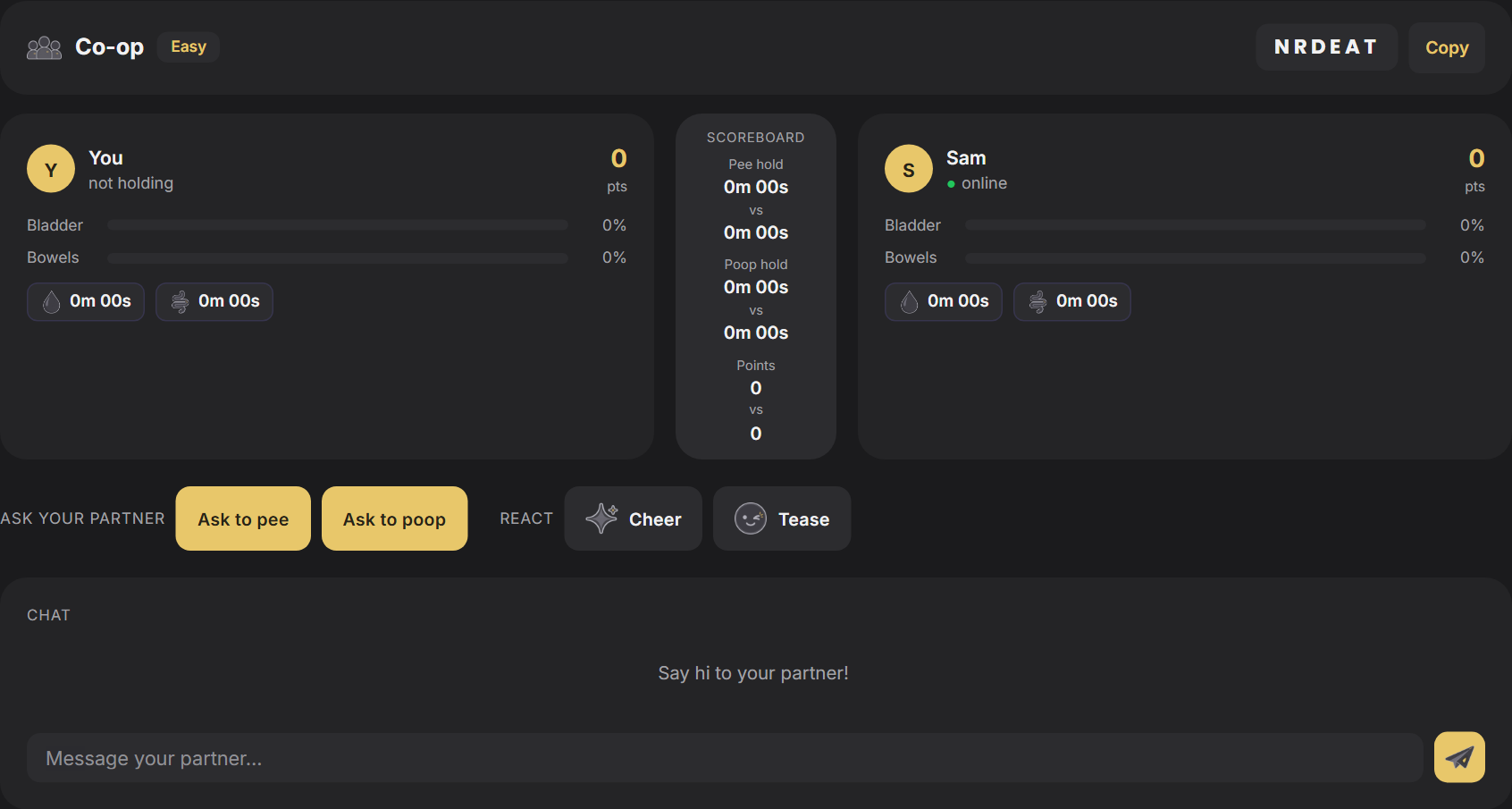Viewport: 1512px width, 809px height.
Task: Click the CHAT section heading
Action: (48, 615)
